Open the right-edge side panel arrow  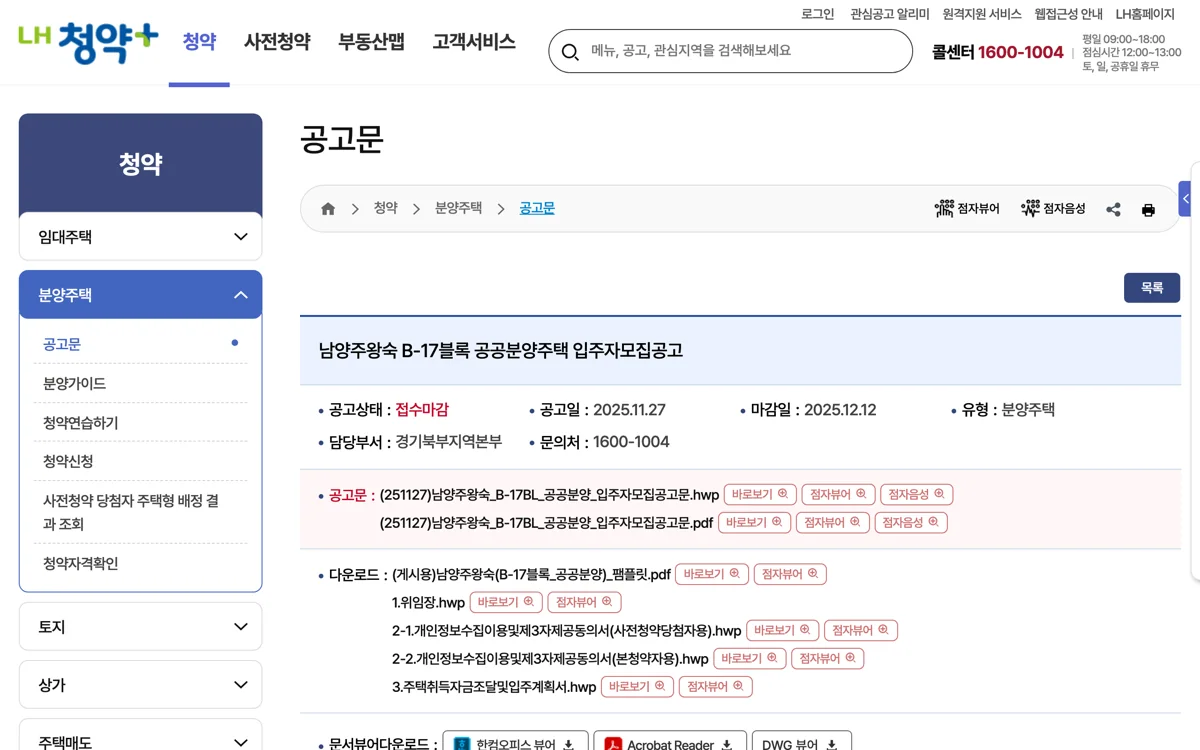point(1186,199)
